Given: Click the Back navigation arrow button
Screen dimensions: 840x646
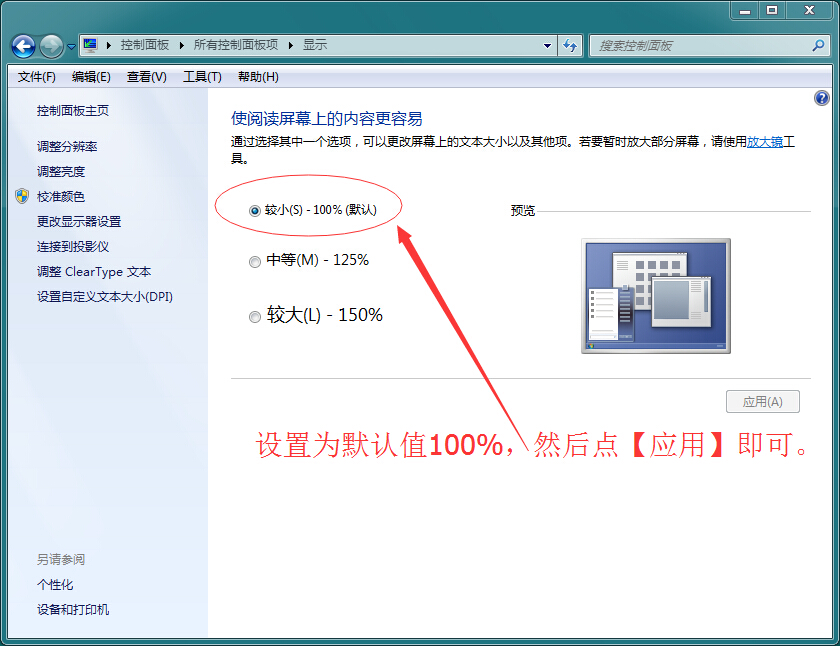Looking at the screenshot, I should pyautogui.click(x=24, y=46).
